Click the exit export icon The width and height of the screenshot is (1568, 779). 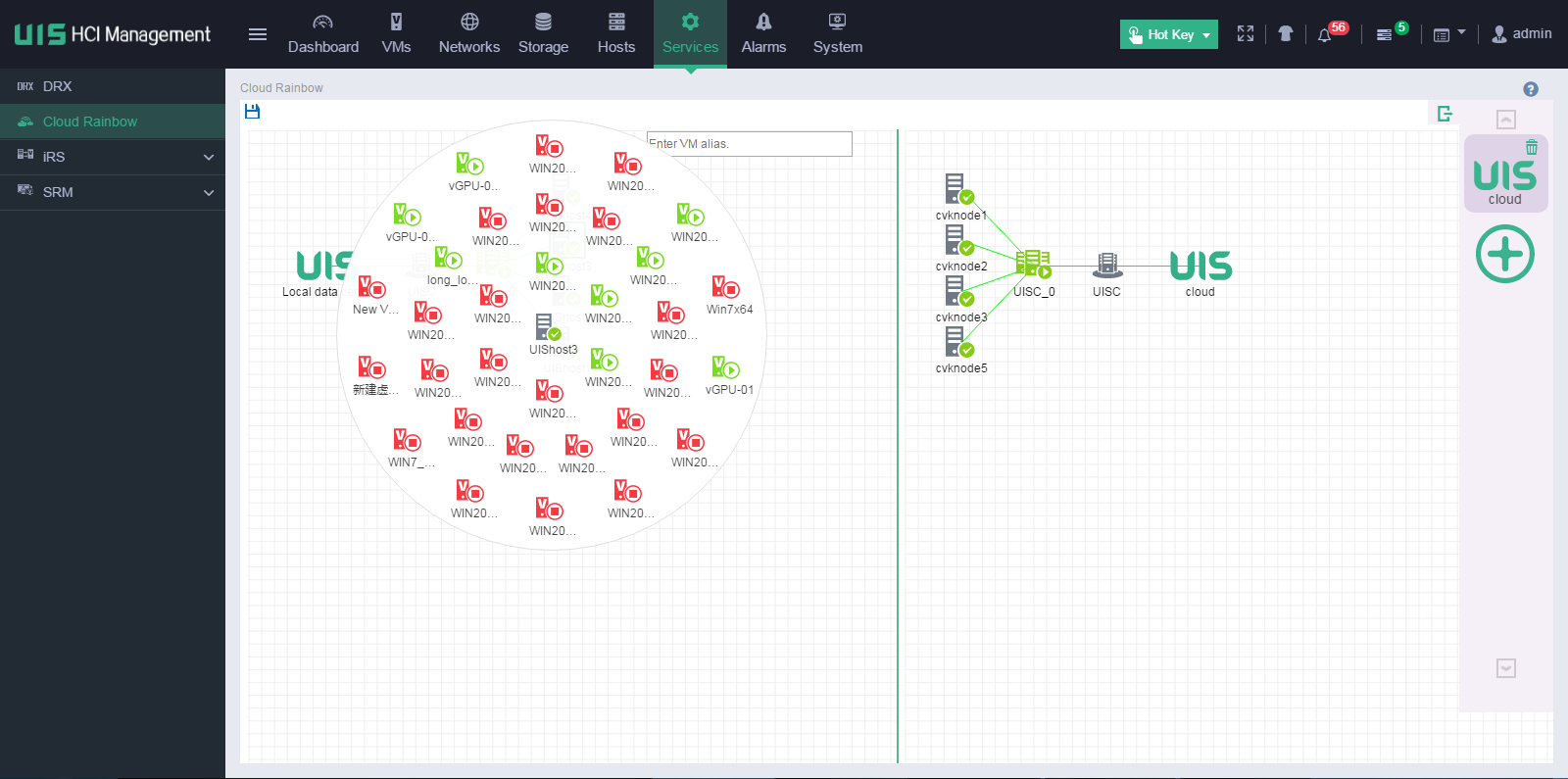click(x=1445, y=114)
